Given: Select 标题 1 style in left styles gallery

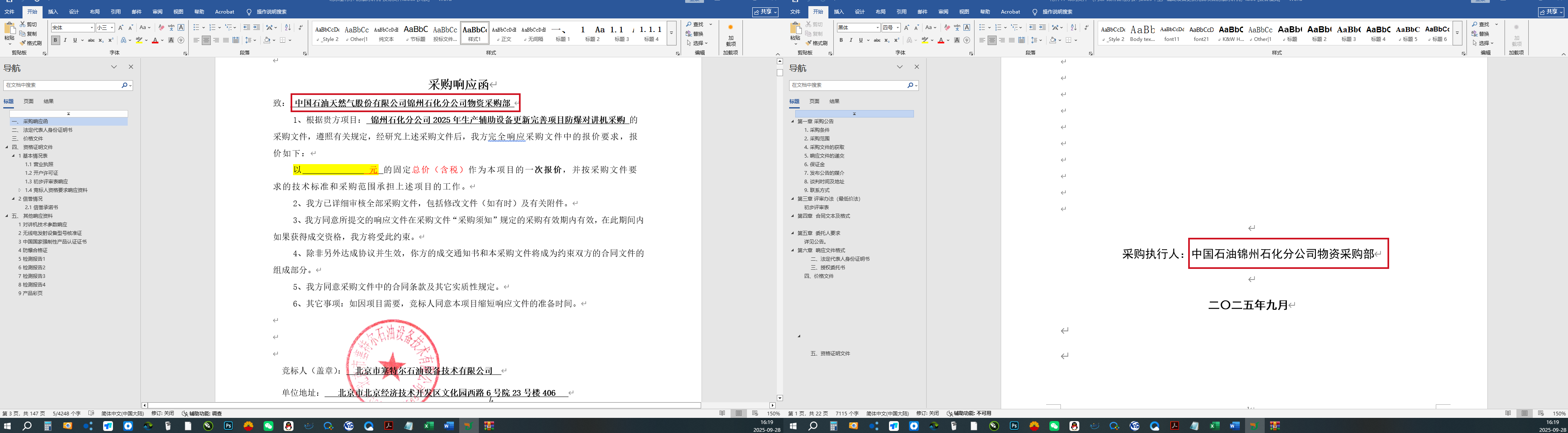Looking at the screenshot, I should point(562,34).
